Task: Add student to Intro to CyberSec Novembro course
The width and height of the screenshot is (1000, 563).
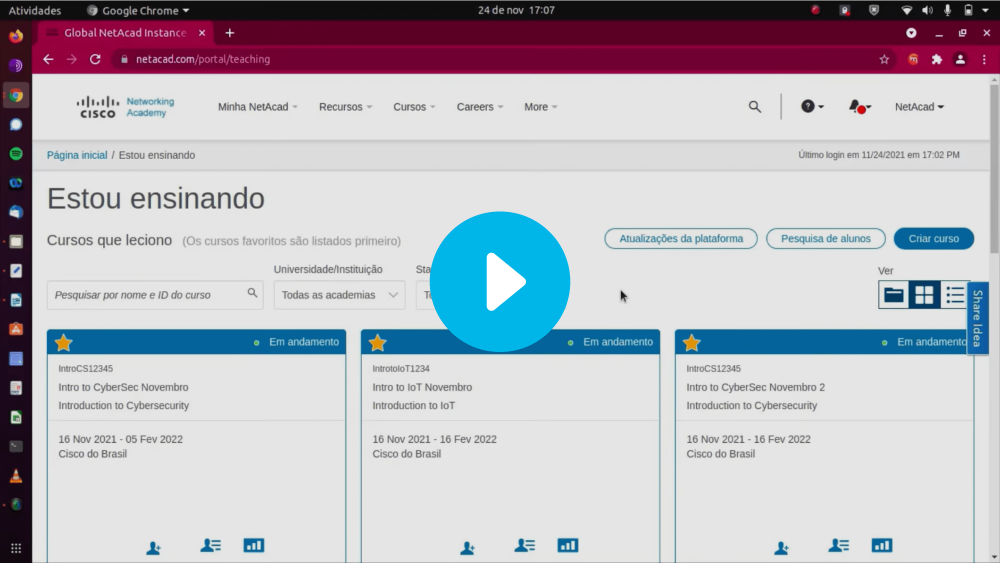Action: tap(153, 547)
